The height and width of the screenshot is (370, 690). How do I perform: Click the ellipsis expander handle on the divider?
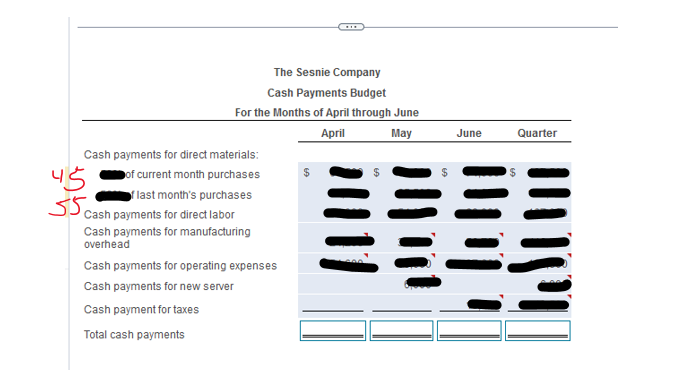click(351, 27)
